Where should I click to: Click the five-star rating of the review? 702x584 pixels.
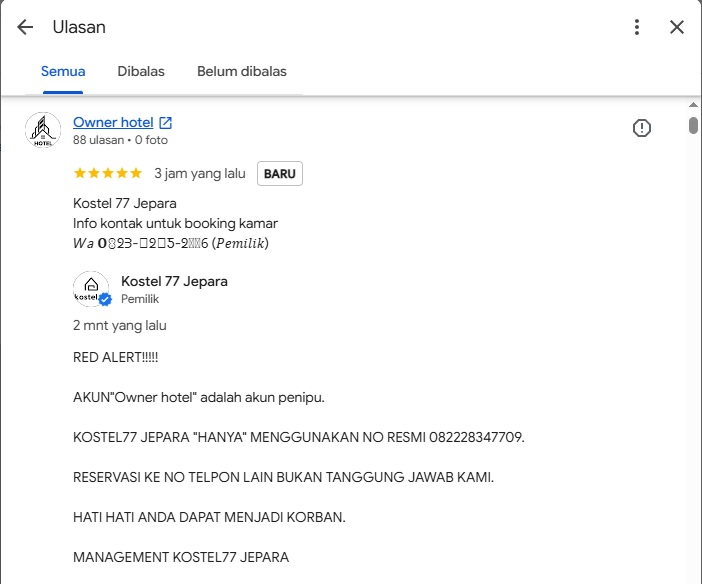tap(108, 173)
